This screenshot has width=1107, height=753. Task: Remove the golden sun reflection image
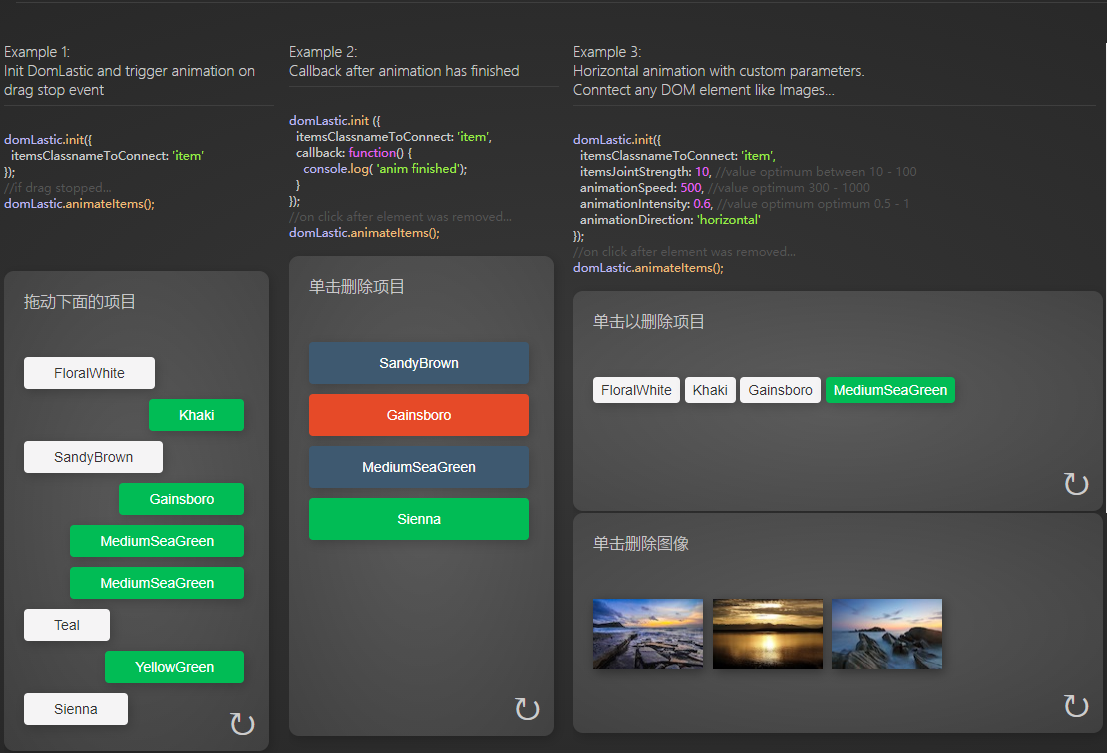pos(768,634)
